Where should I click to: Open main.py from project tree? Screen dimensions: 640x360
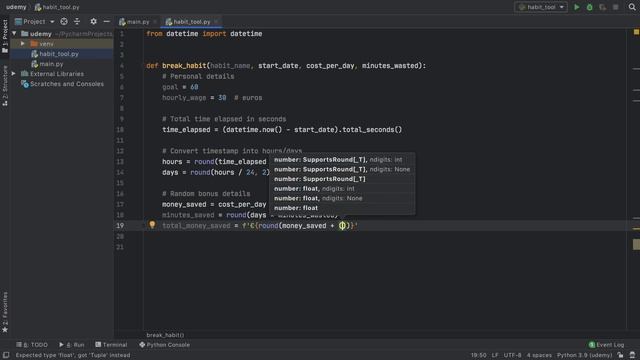tap(51, 64)
